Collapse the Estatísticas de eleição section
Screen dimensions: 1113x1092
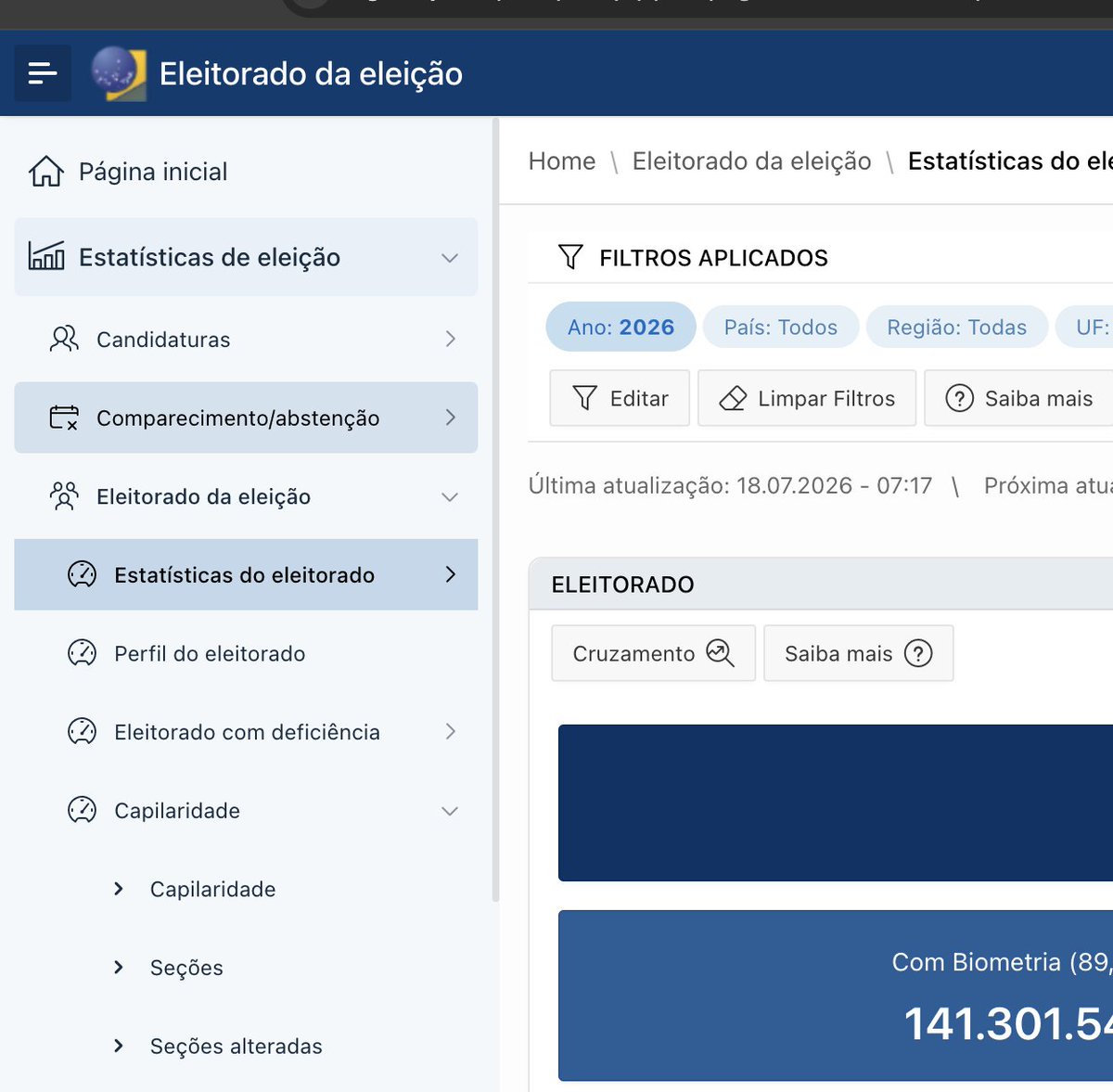pos(450,257)
